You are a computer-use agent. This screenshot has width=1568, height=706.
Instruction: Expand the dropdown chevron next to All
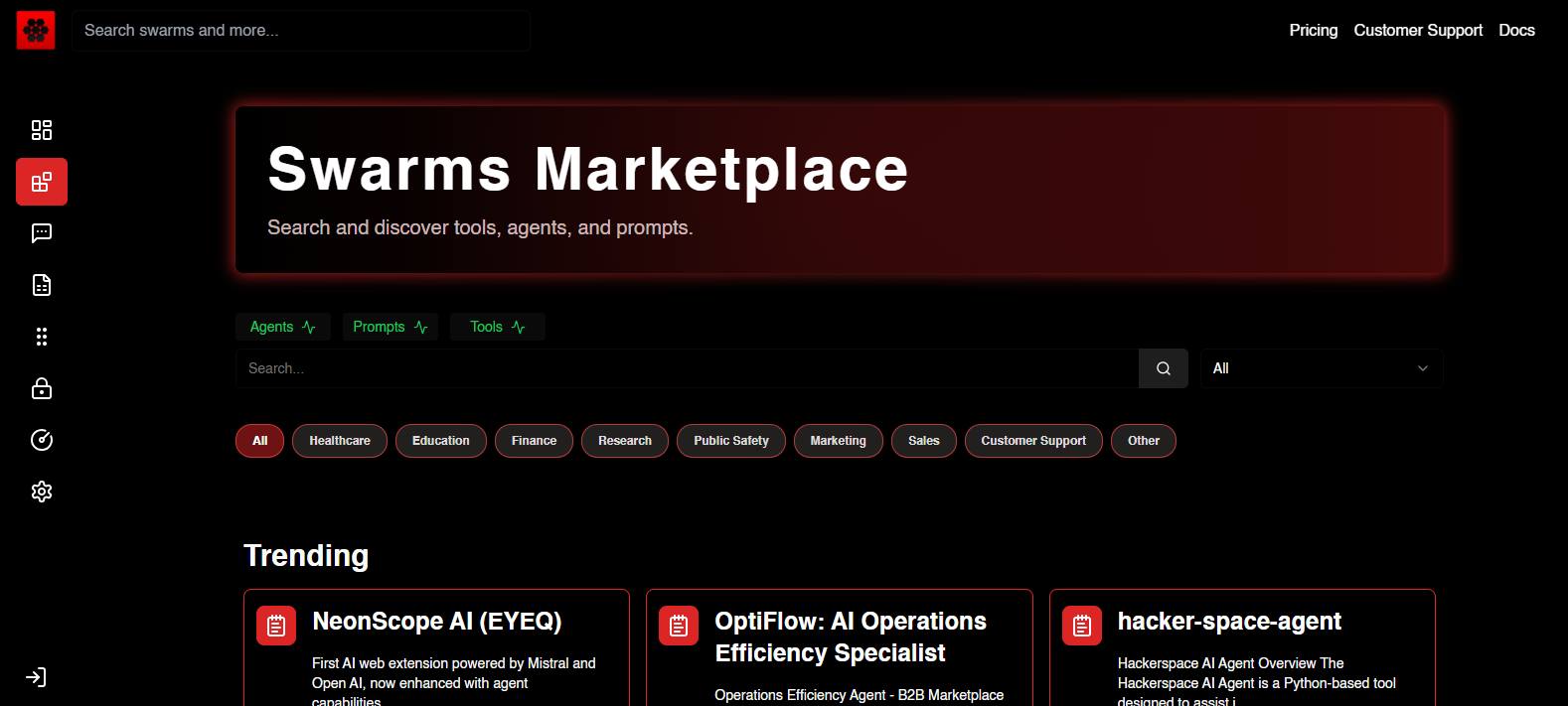1422,368
